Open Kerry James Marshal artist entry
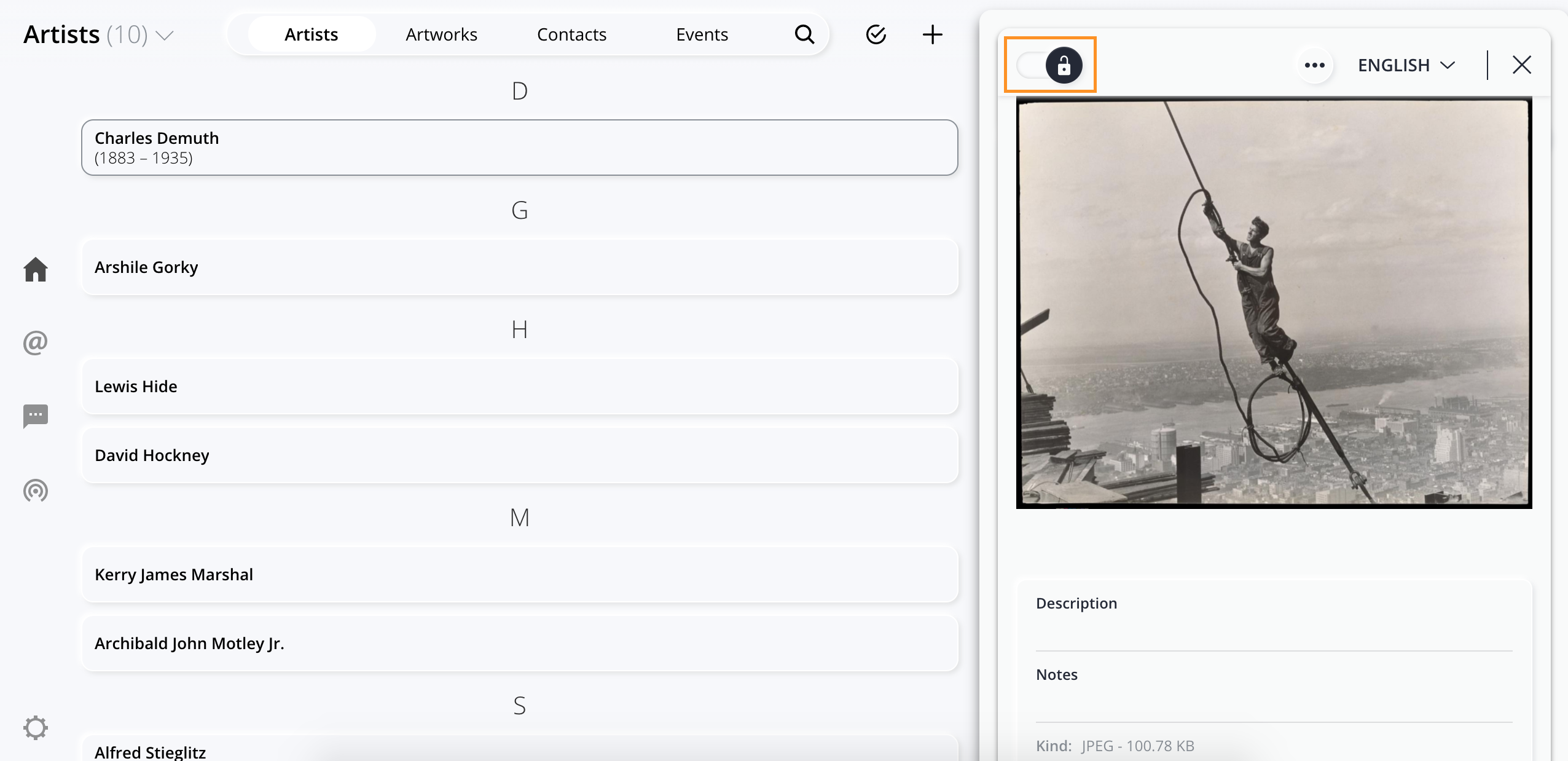The image size is (1568, 761). coord(520,575)
